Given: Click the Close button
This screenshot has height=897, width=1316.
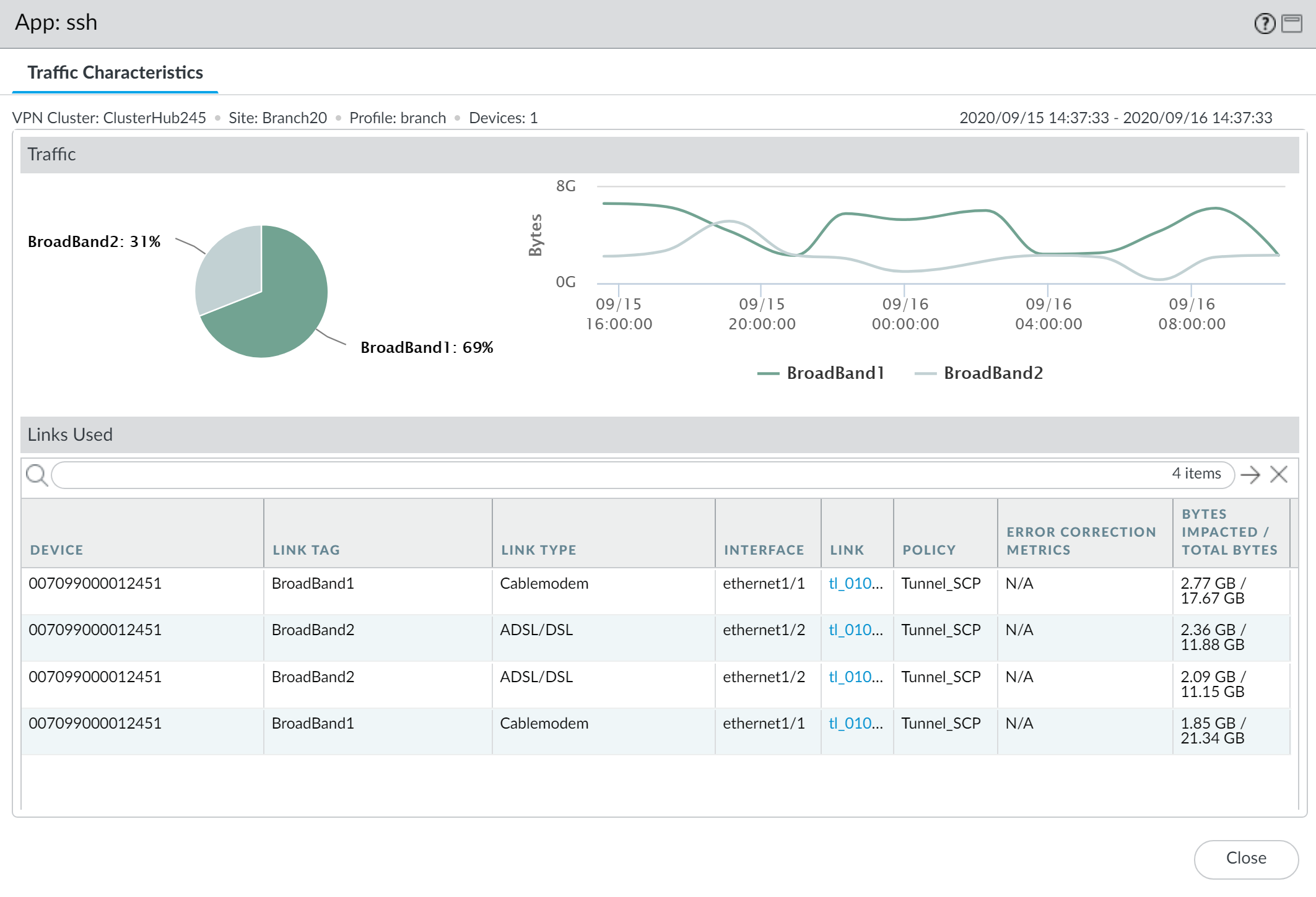Looking at the screenshot, I should coord(1245,858).
